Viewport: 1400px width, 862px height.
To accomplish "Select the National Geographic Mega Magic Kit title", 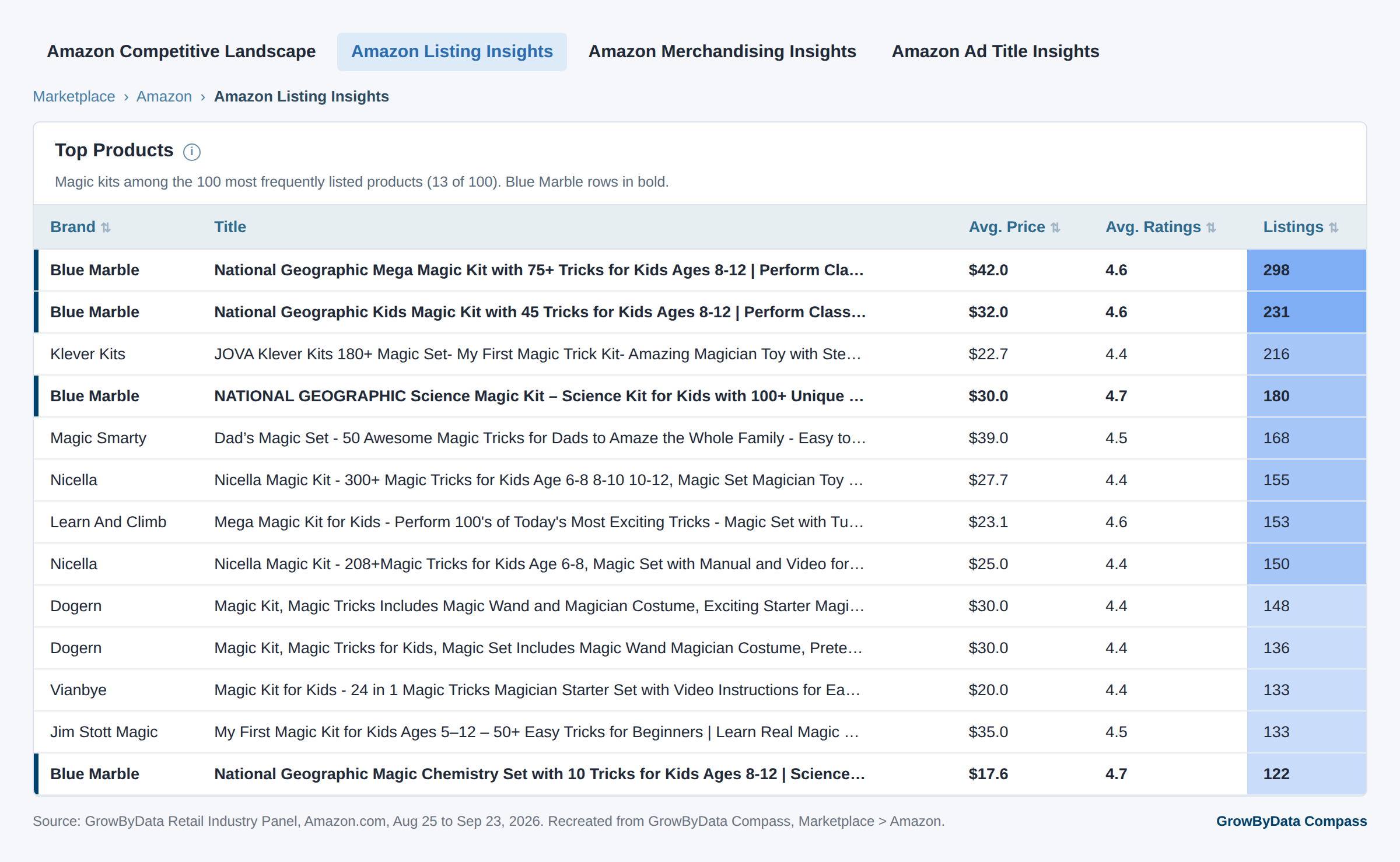I will click(x=539, y=270).
